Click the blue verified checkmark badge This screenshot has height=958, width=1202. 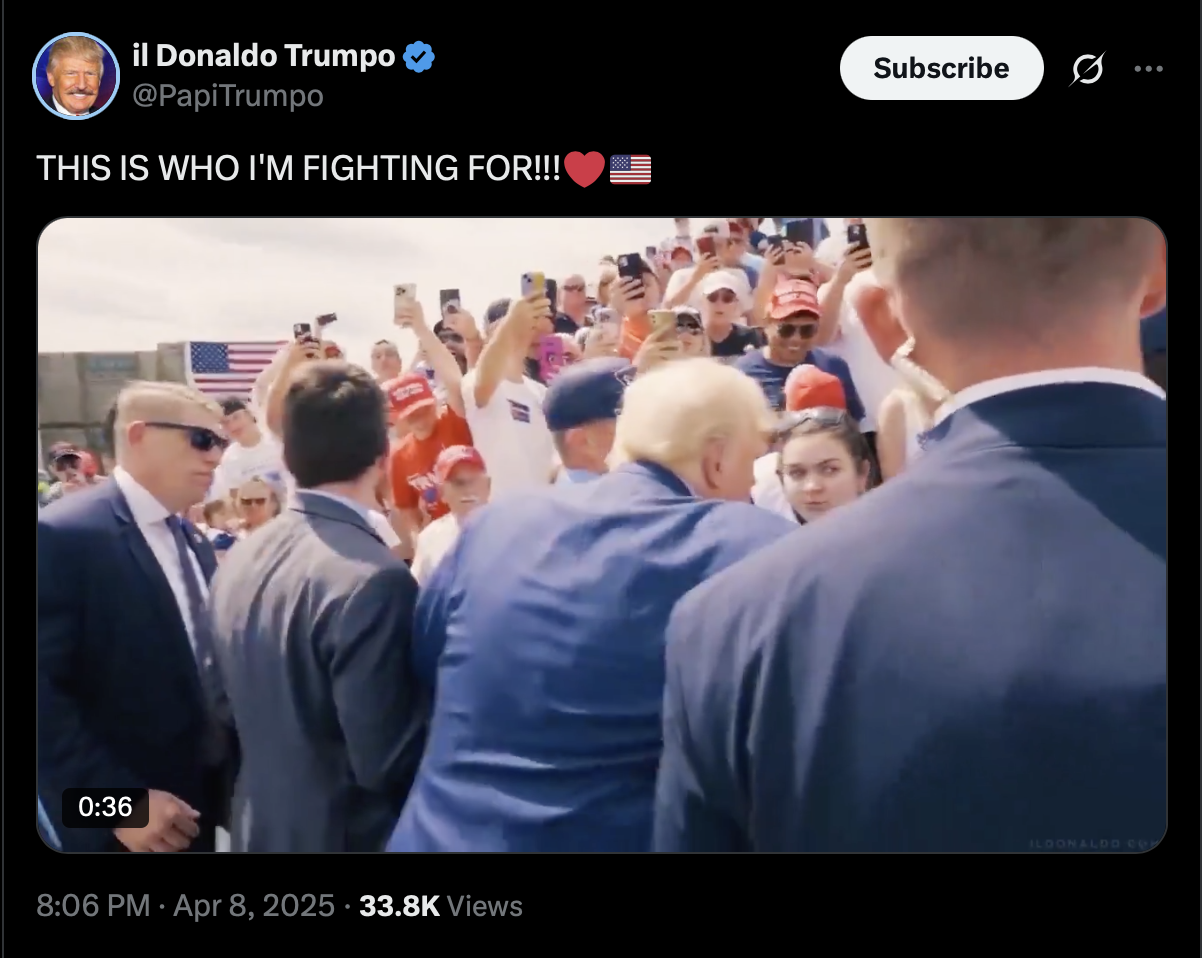418,57
